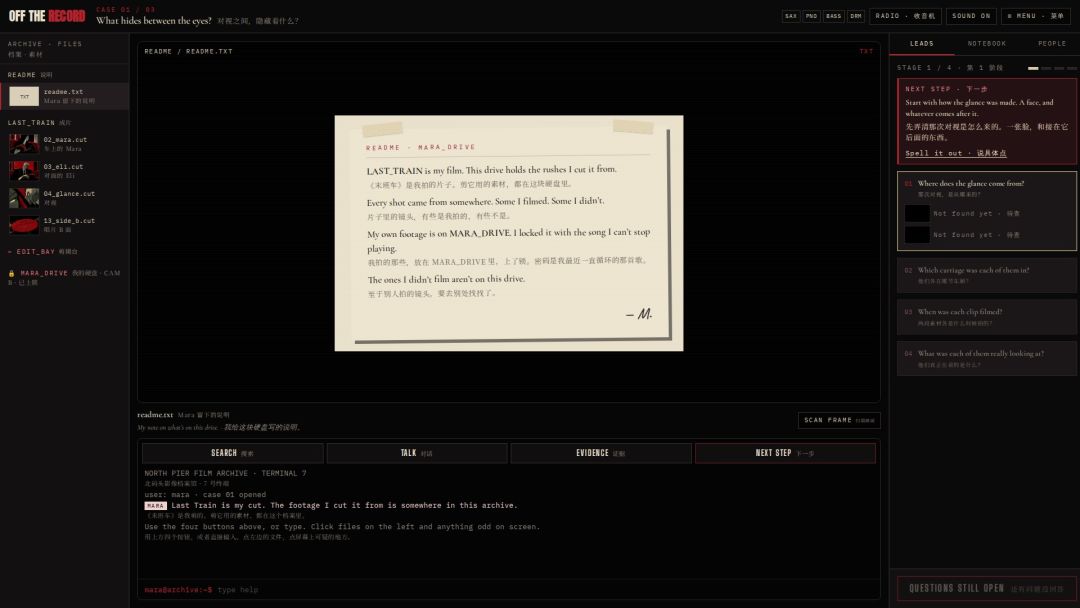Toggle the PNO piano track
1080x608 pixels.
(811, 16)
